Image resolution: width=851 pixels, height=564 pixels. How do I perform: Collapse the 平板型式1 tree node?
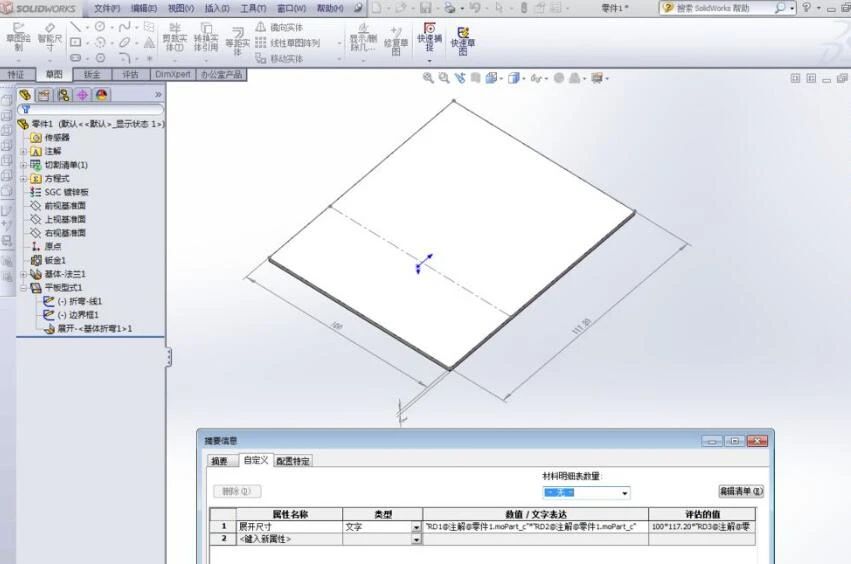click(x=24, y=288)
